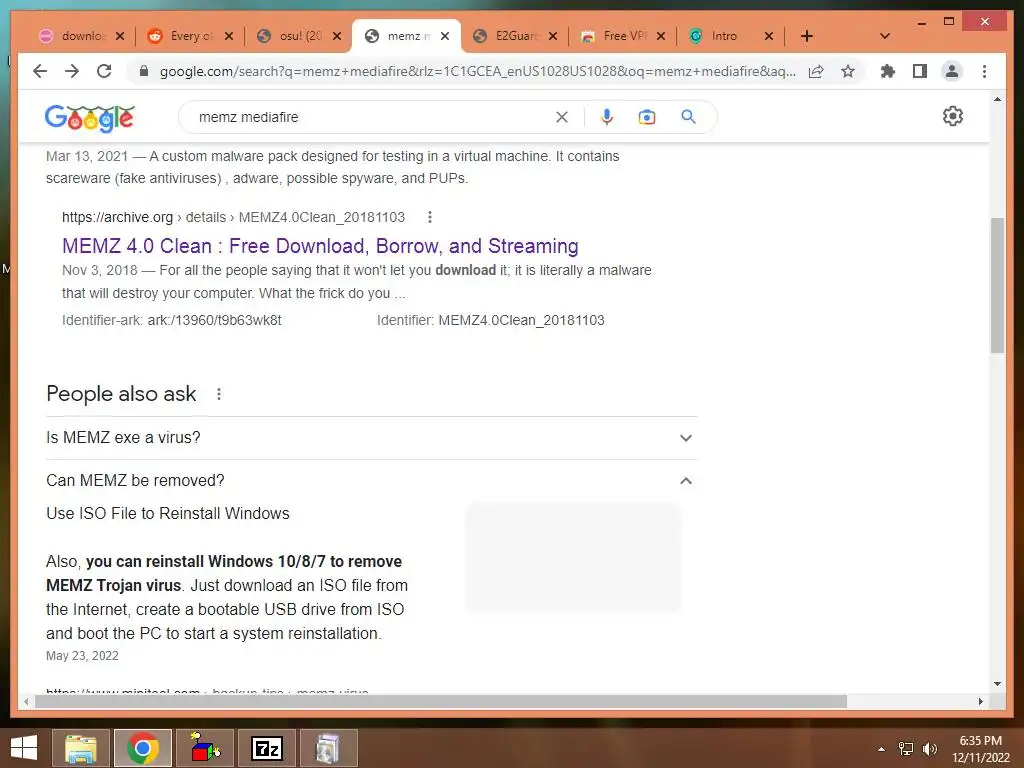The height and width of the screenshot is (768, 1024).
Task: Select the Chrome address bar URL
Action: 477,71
